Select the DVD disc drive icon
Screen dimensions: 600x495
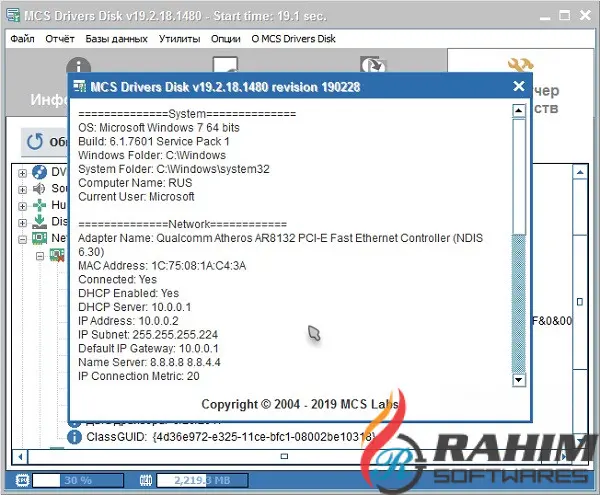pyautogui.click(x=39, y=172)
